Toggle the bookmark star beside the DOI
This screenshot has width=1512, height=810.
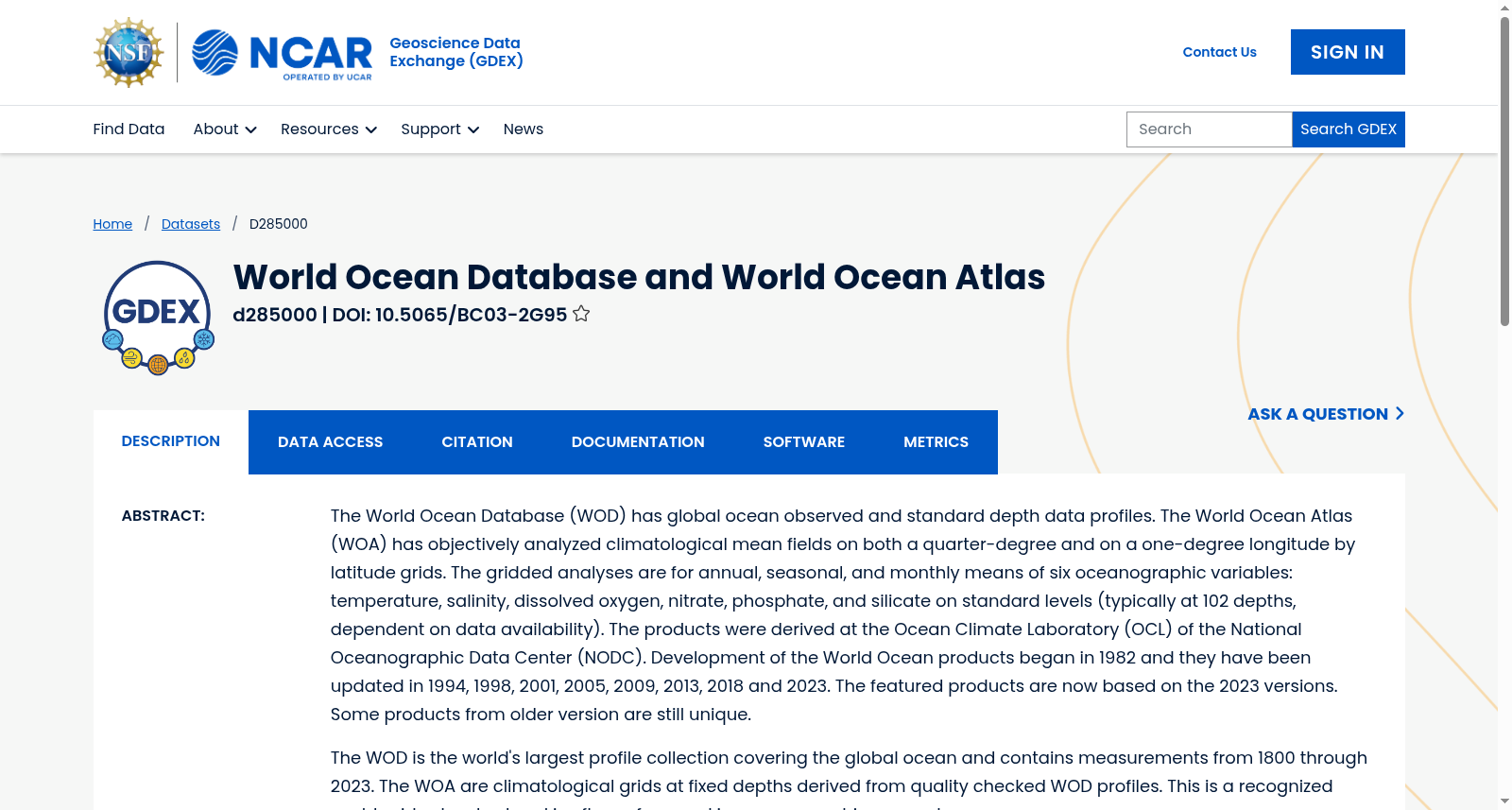click(x=581, y=314)
